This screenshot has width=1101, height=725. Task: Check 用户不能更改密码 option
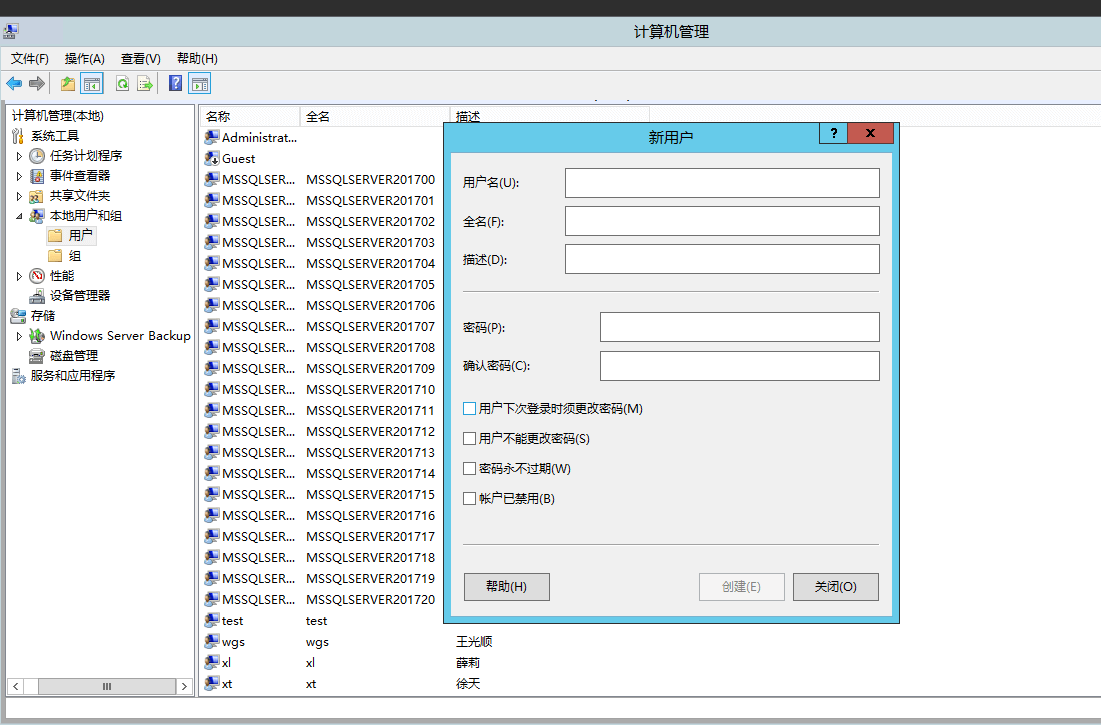(x=470, y=438)
